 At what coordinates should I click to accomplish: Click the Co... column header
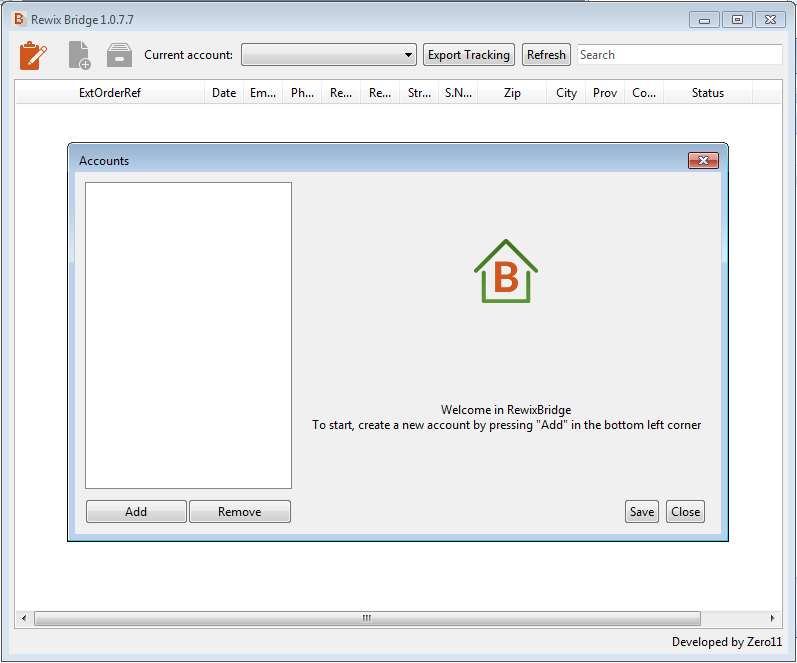[x=644, y=93]
